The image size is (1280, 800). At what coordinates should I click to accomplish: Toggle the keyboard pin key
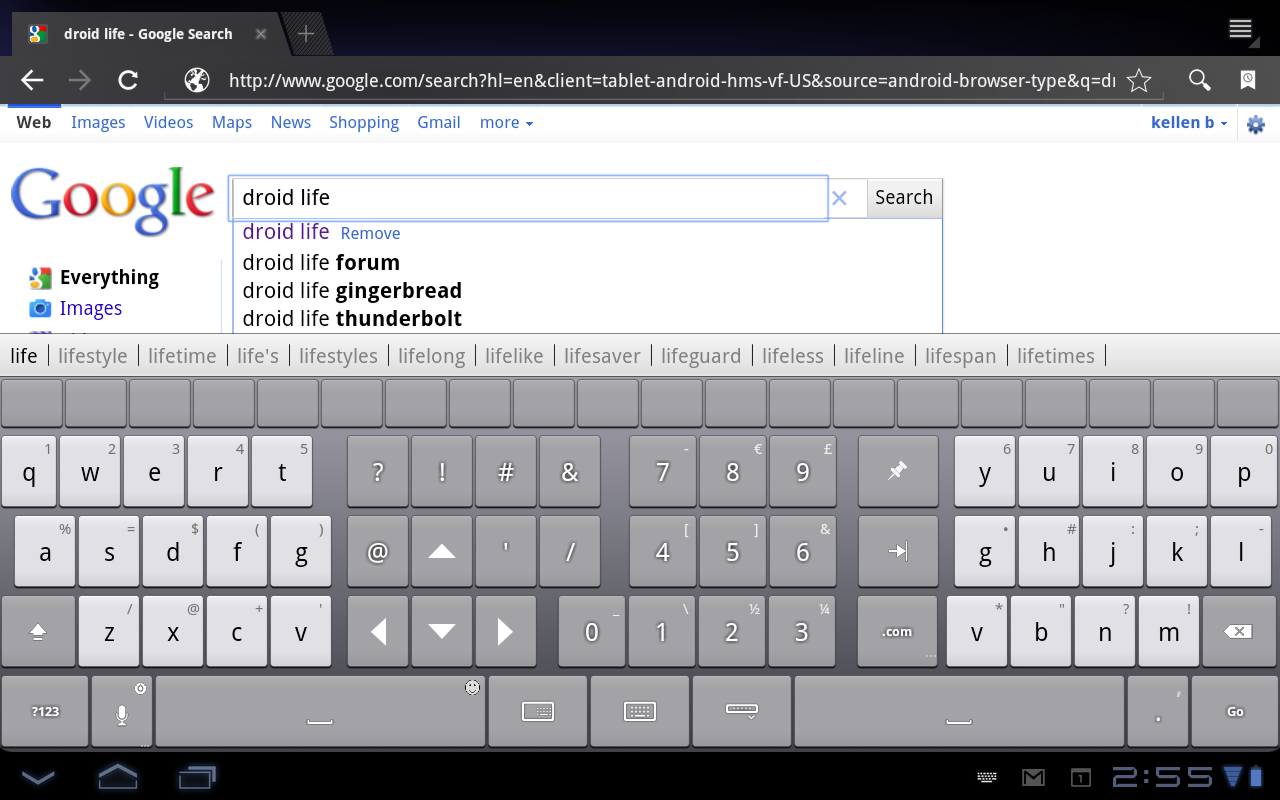tap(898, 471)
